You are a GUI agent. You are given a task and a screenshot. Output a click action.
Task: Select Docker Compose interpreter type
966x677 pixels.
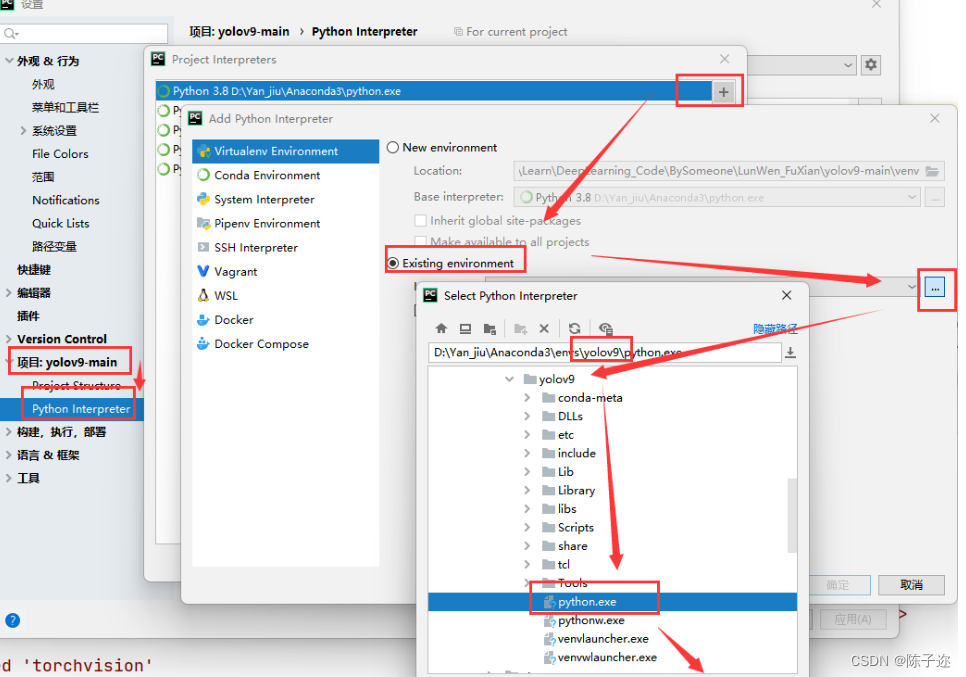tap(286, 344)
